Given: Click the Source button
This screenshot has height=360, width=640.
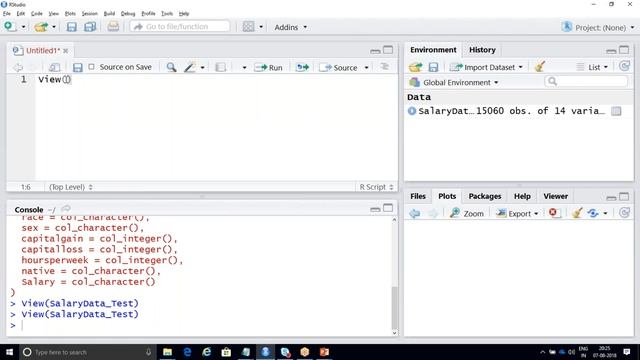Looking at the screenshot, I should (x=338, y=68).
